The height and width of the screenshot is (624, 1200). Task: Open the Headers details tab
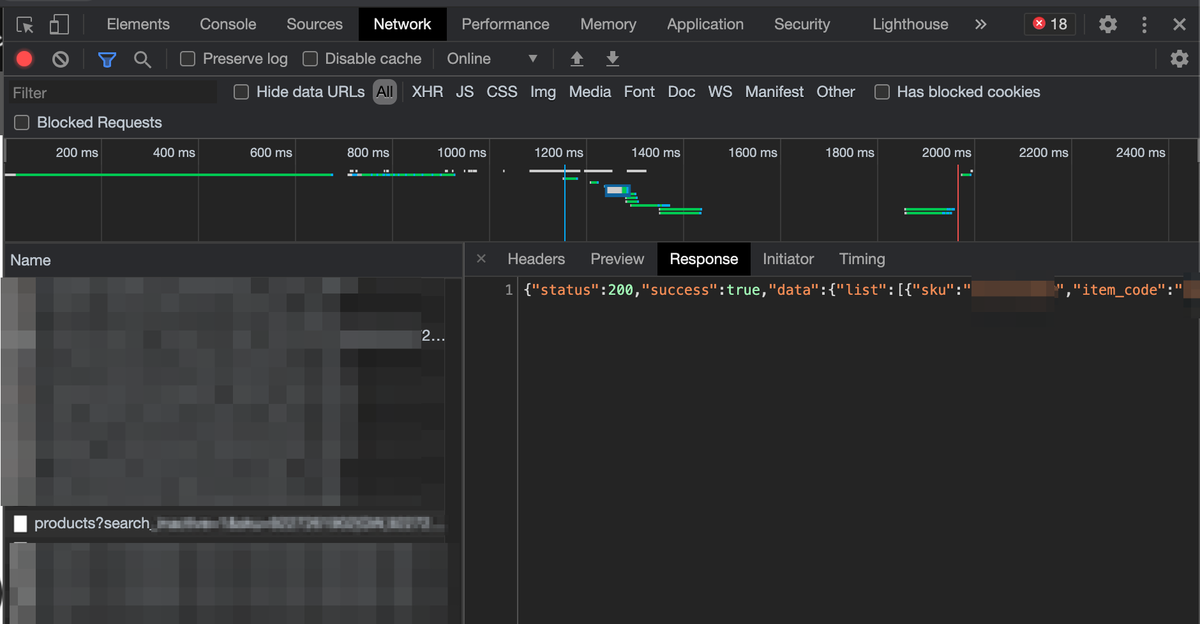536,259
